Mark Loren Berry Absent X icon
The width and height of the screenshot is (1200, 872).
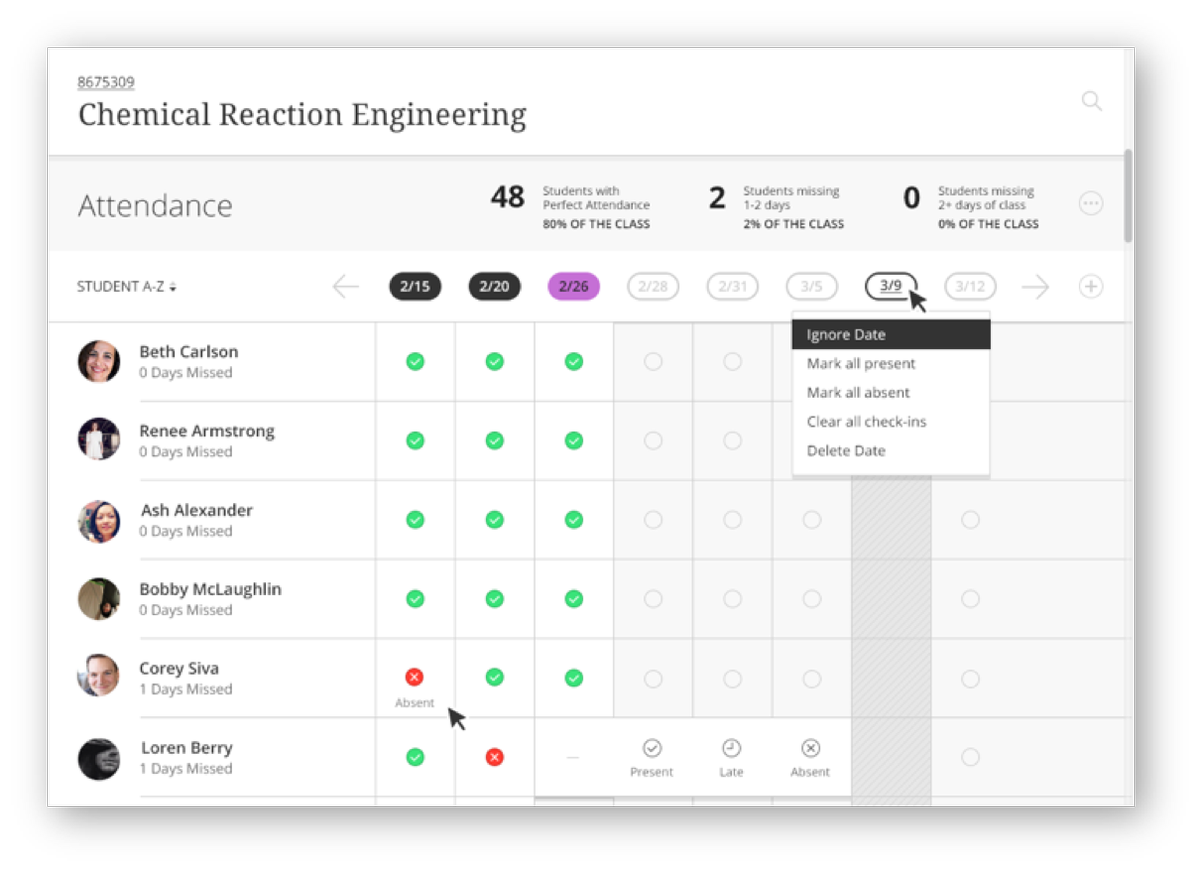click(x=811, y=748)
